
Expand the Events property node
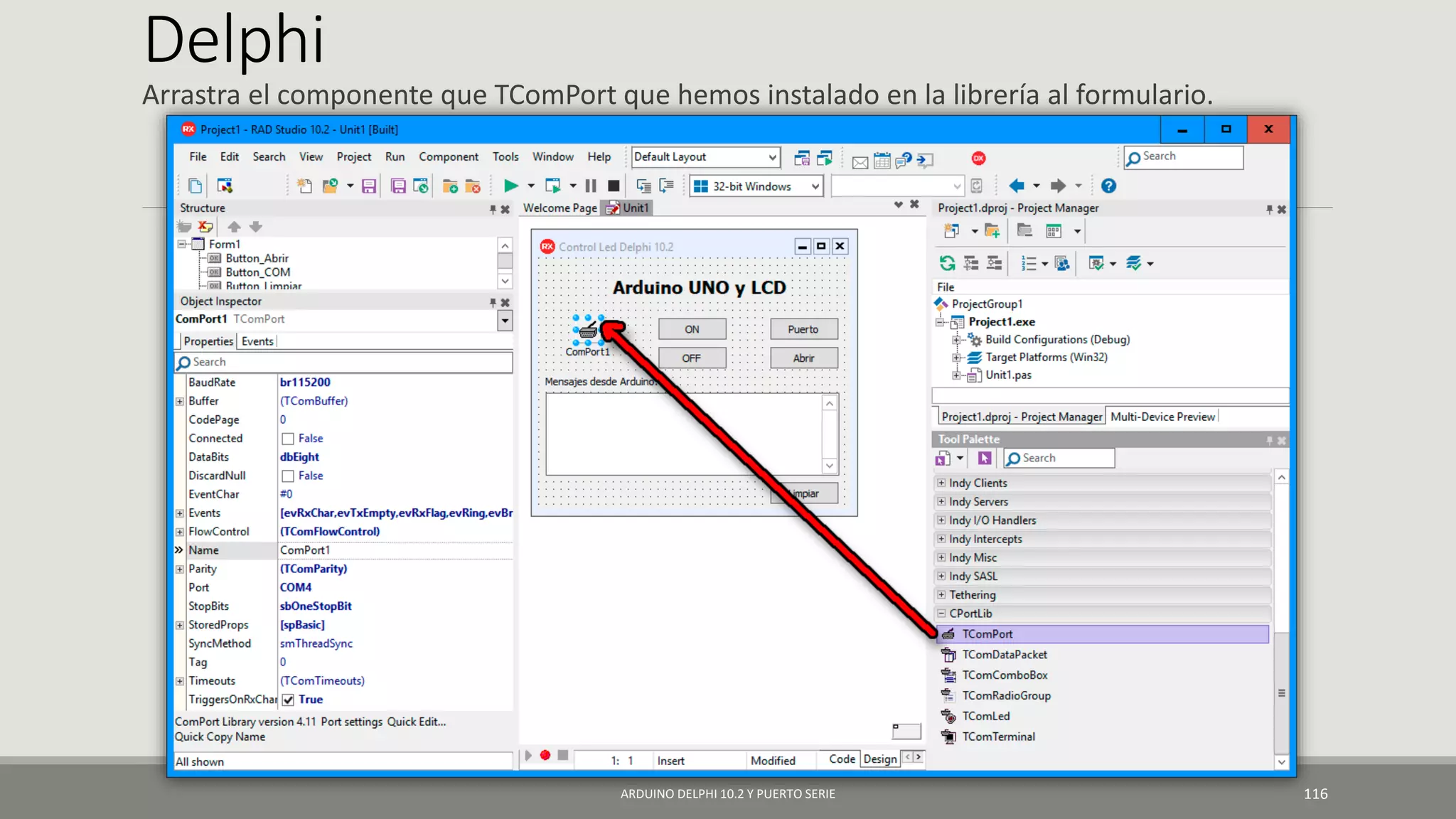(180, 513)
